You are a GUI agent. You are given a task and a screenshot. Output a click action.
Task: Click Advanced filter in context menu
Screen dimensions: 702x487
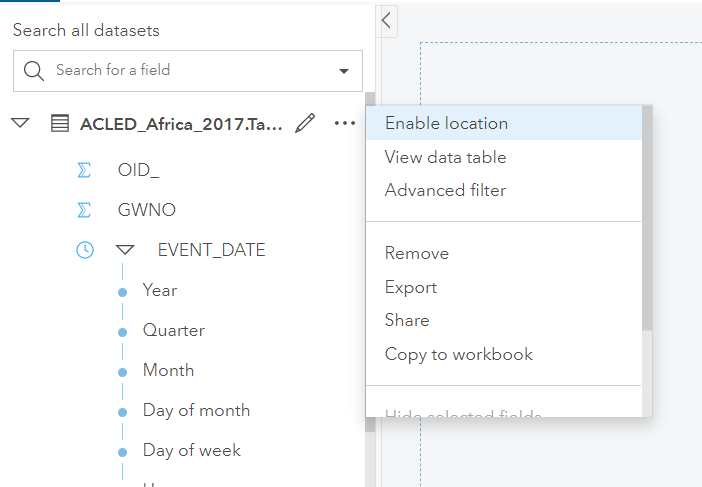tap(445, 190)
